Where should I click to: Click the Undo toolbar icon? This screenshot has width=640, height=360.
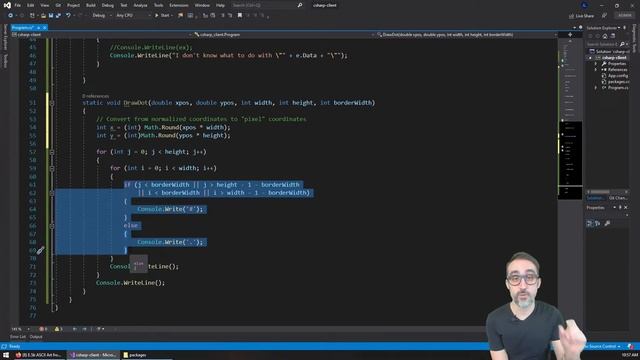(68, 16)
